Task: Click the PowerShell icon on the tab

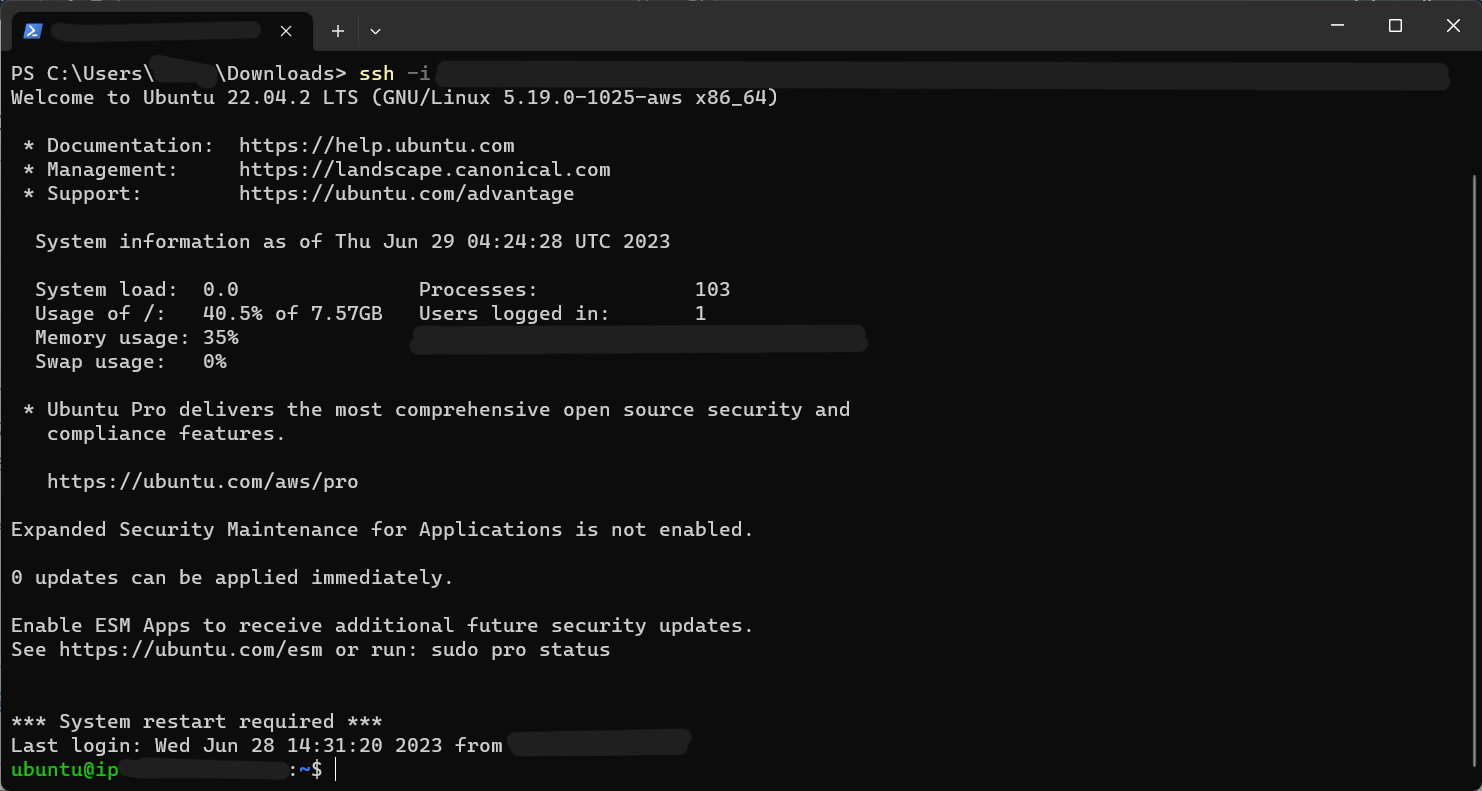Action: coord(32,31)
